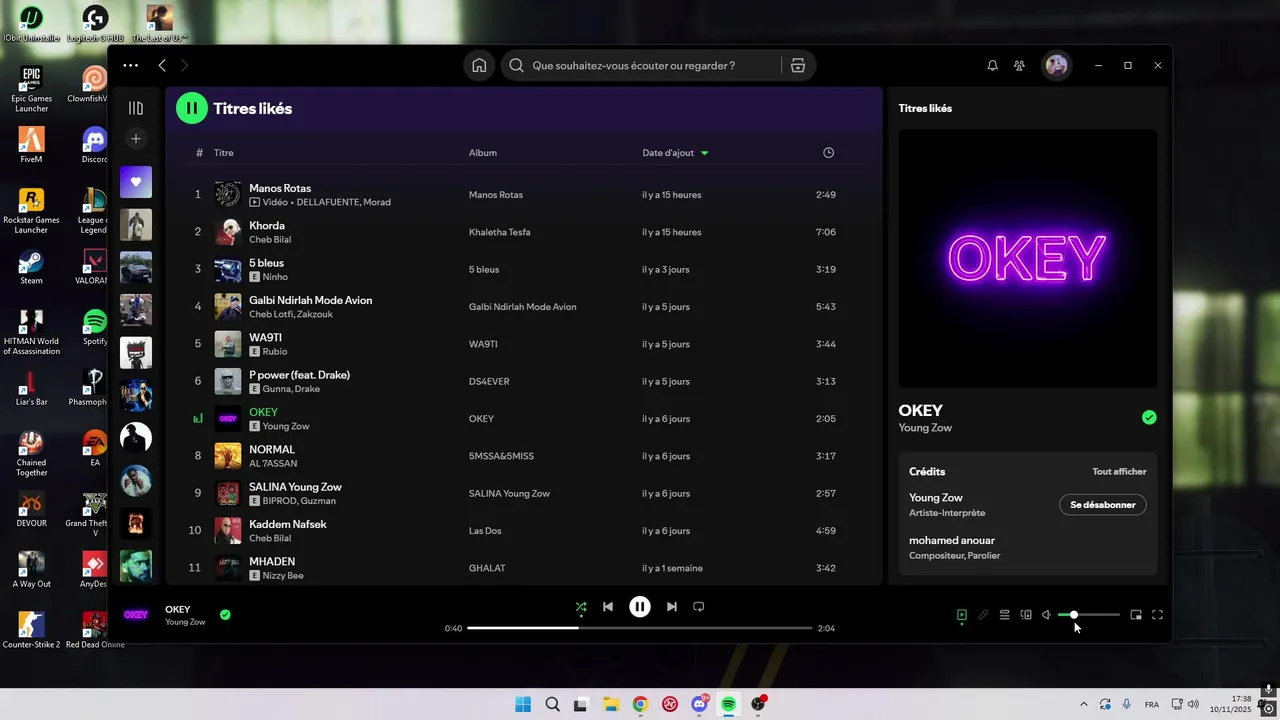Adjust the volume slider
Image resolution: width=1280 pixels, height=720 pixels.
pos(1089,615)
